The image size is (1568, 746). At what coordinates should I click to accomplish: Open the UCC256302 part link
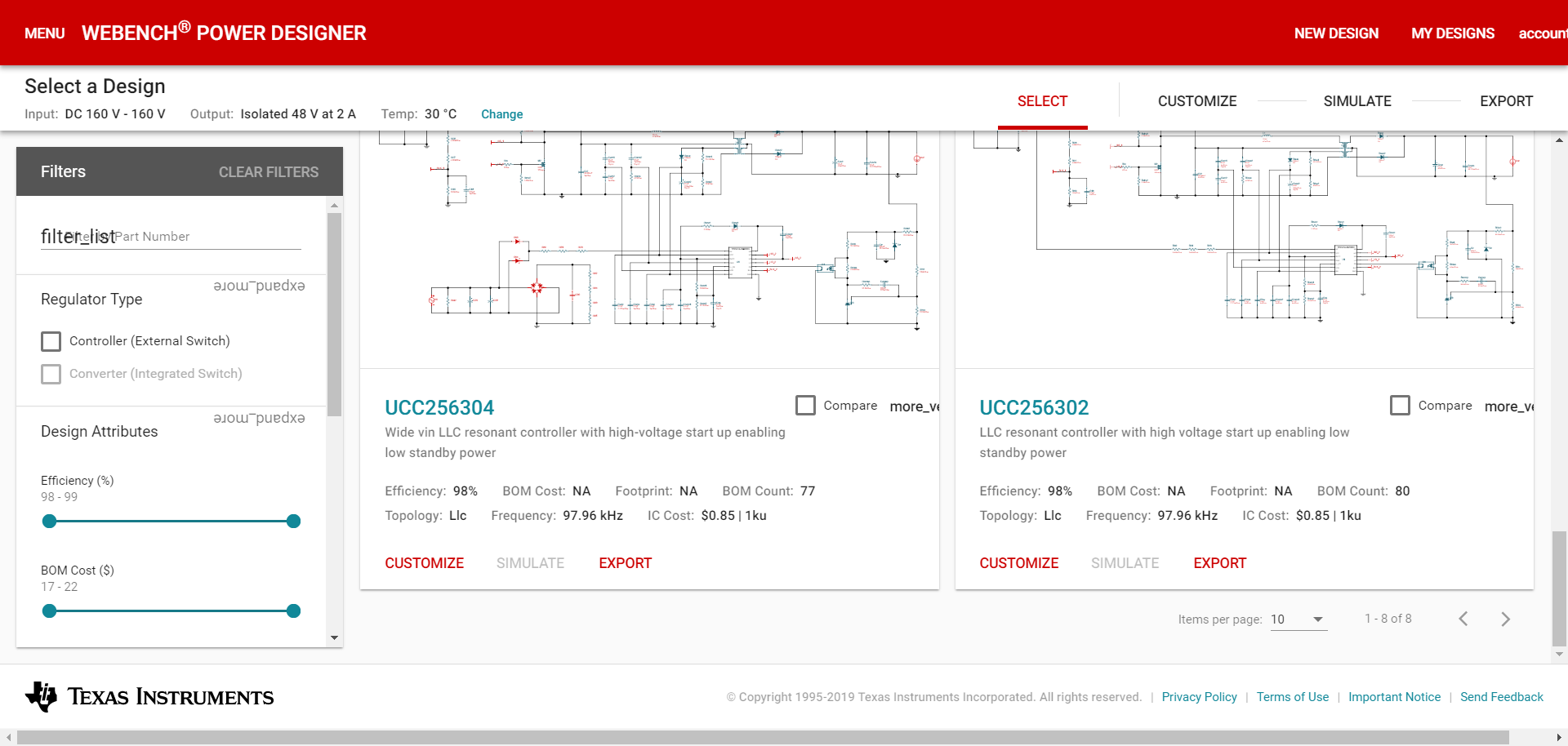1034,407
